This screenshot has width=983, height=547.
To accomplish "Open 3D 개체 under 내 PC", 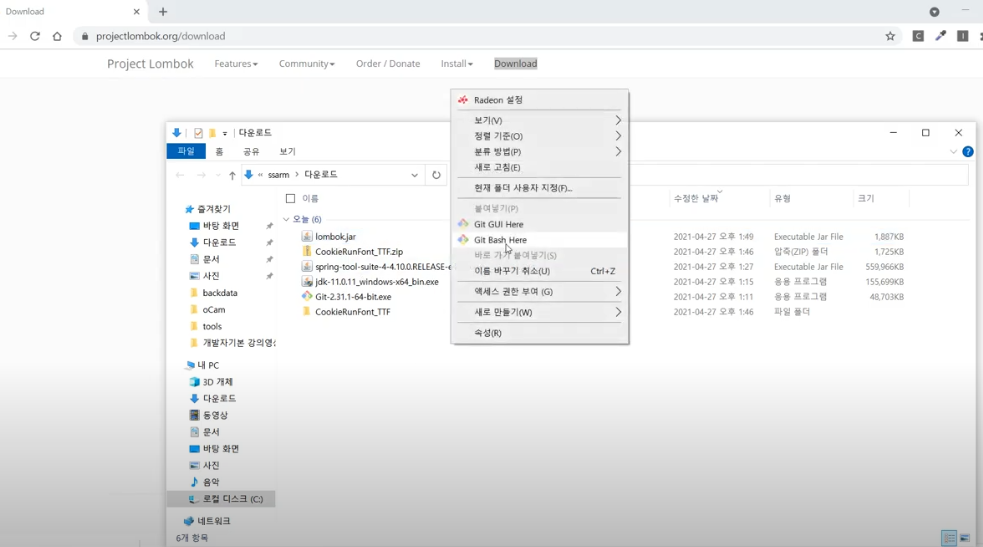I will [x=217, y=382].
